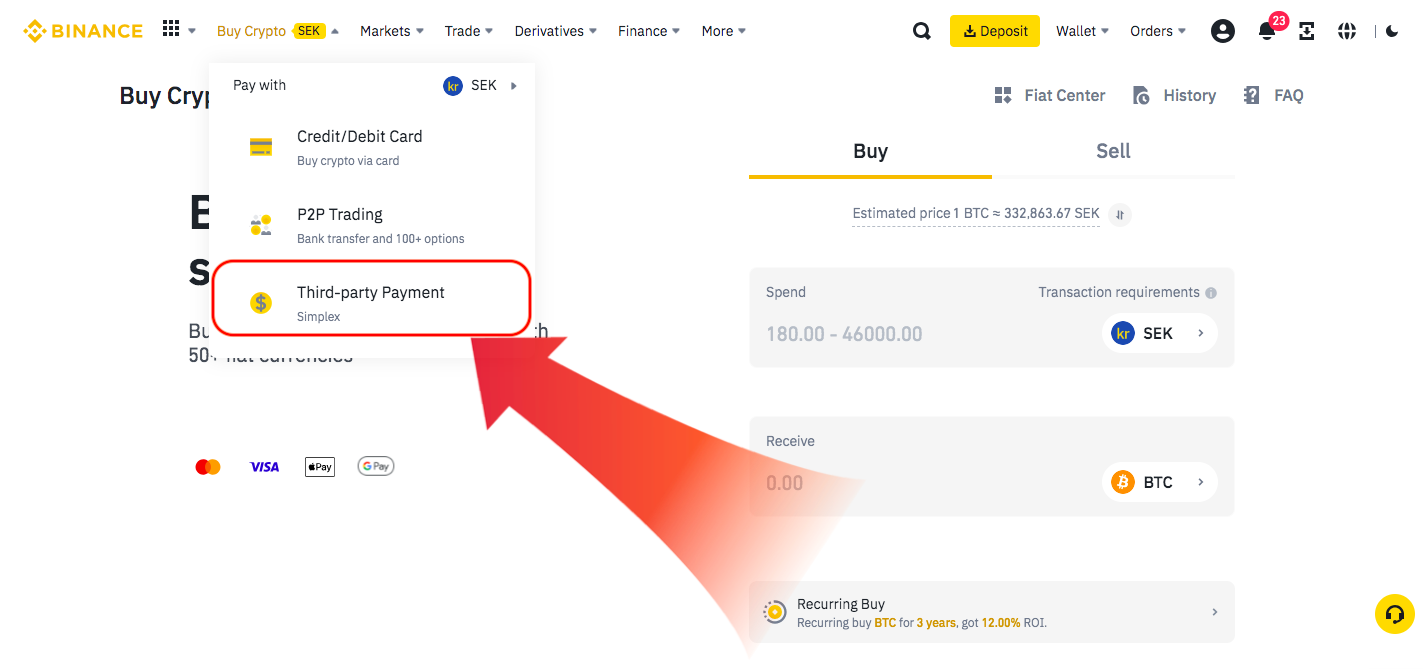Open the user profile icon
This screenshot has height=669, width=1423.
[1222, 31]
